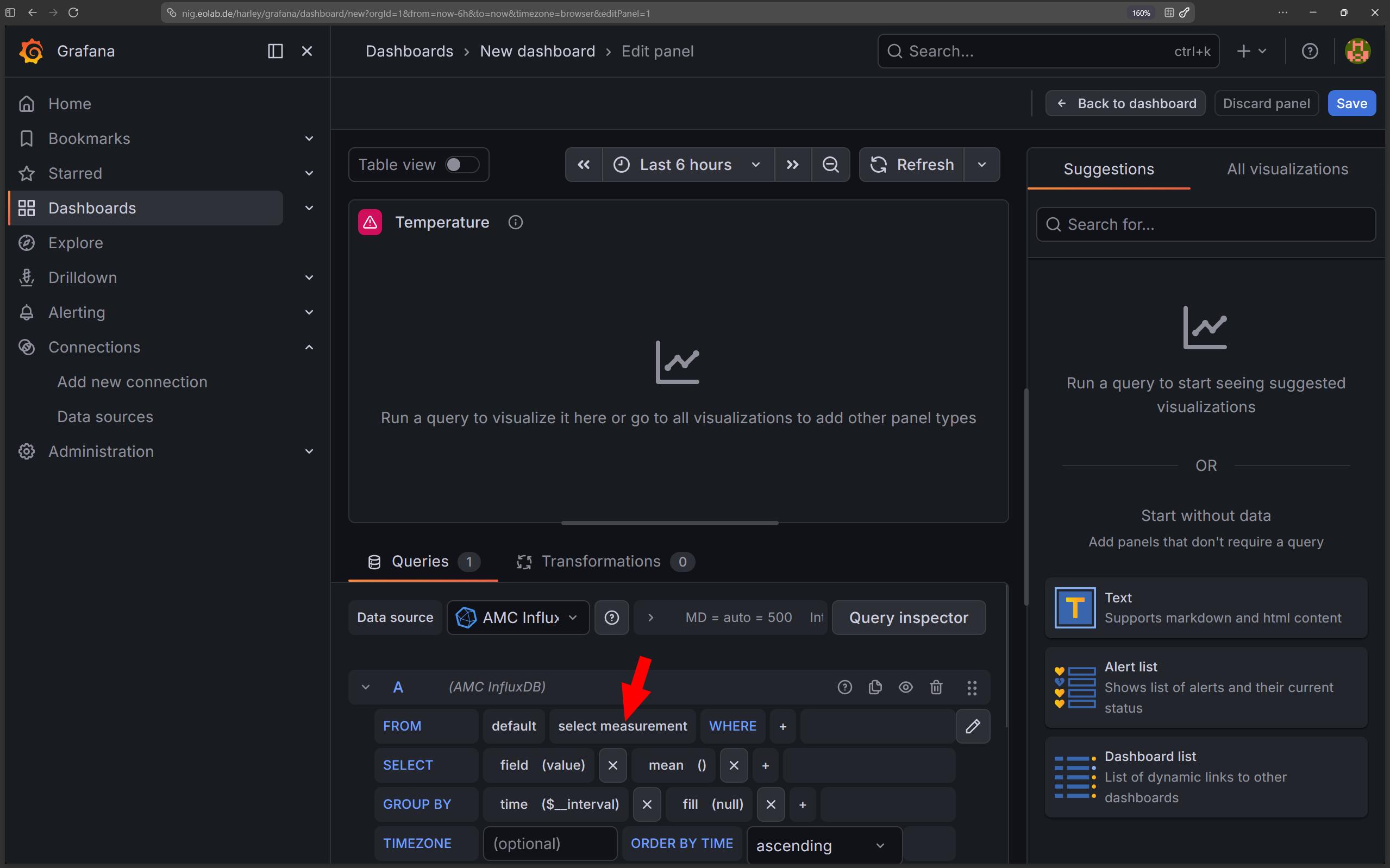Click the panel error warning icon
Image resolution: width=1390 pixels, height=868 pixels.
(370, 222)
